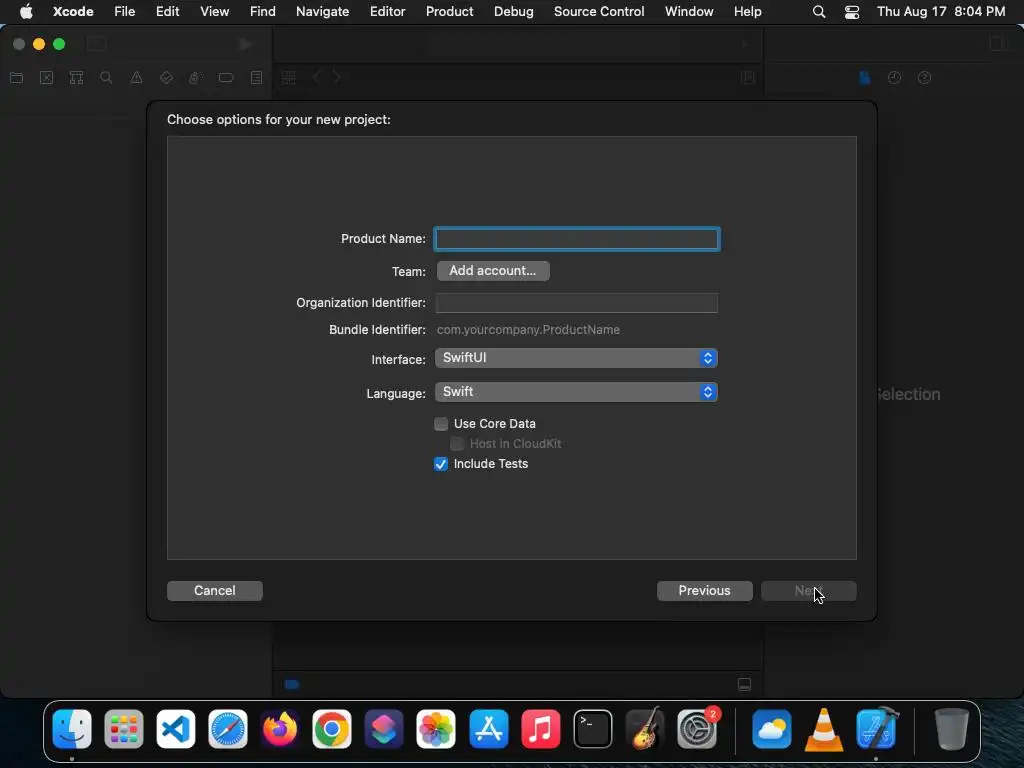Open the Help menu
Screen dimensions: 1024x768
point(747,11)
